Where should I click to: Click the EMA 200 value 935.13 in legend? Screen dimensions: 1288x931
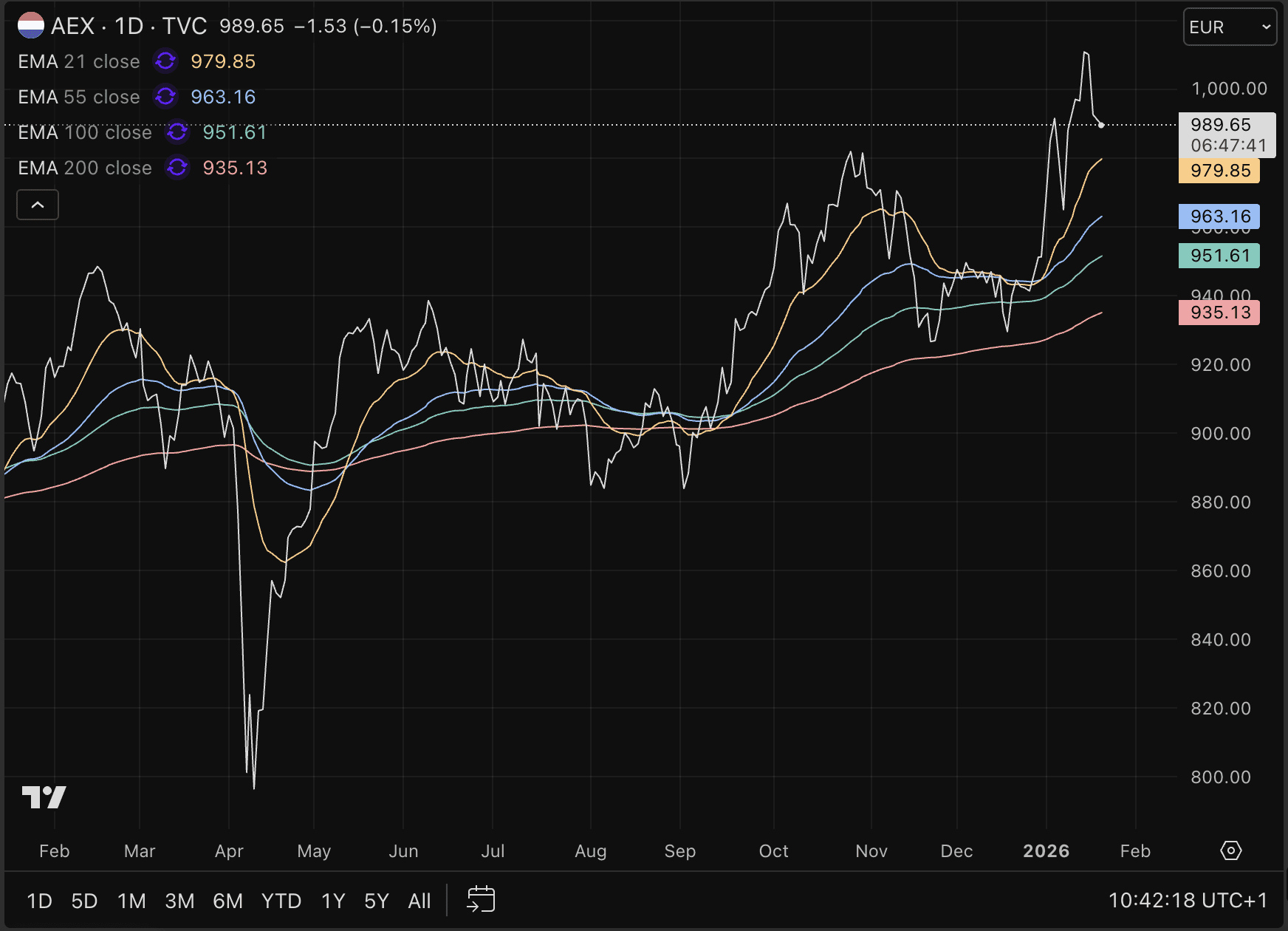click(x=235, y=168)
